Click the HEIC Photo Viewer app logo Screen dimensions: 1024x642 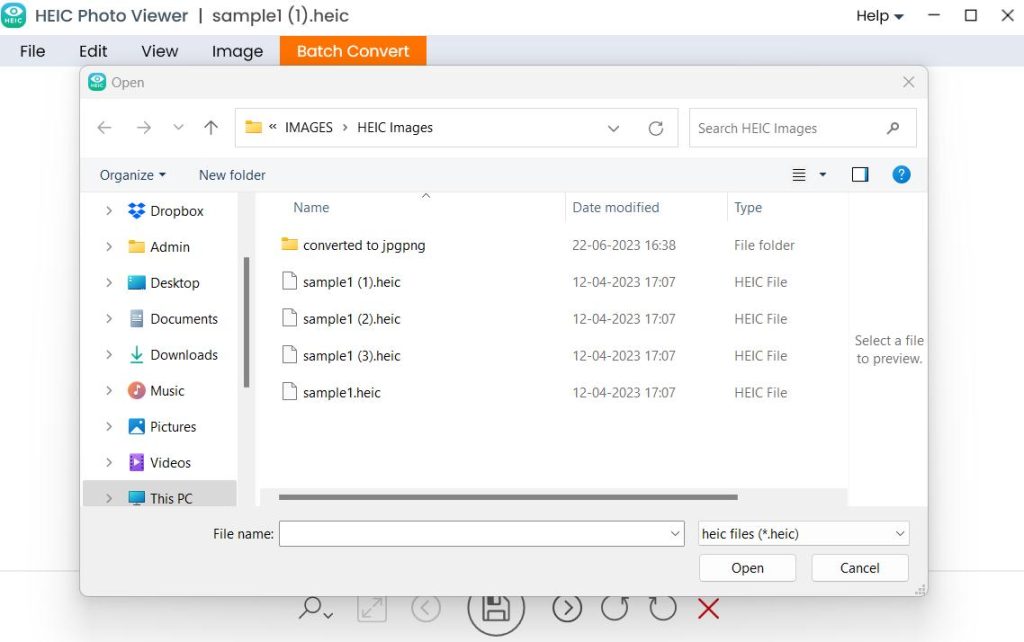click(13, 14)
